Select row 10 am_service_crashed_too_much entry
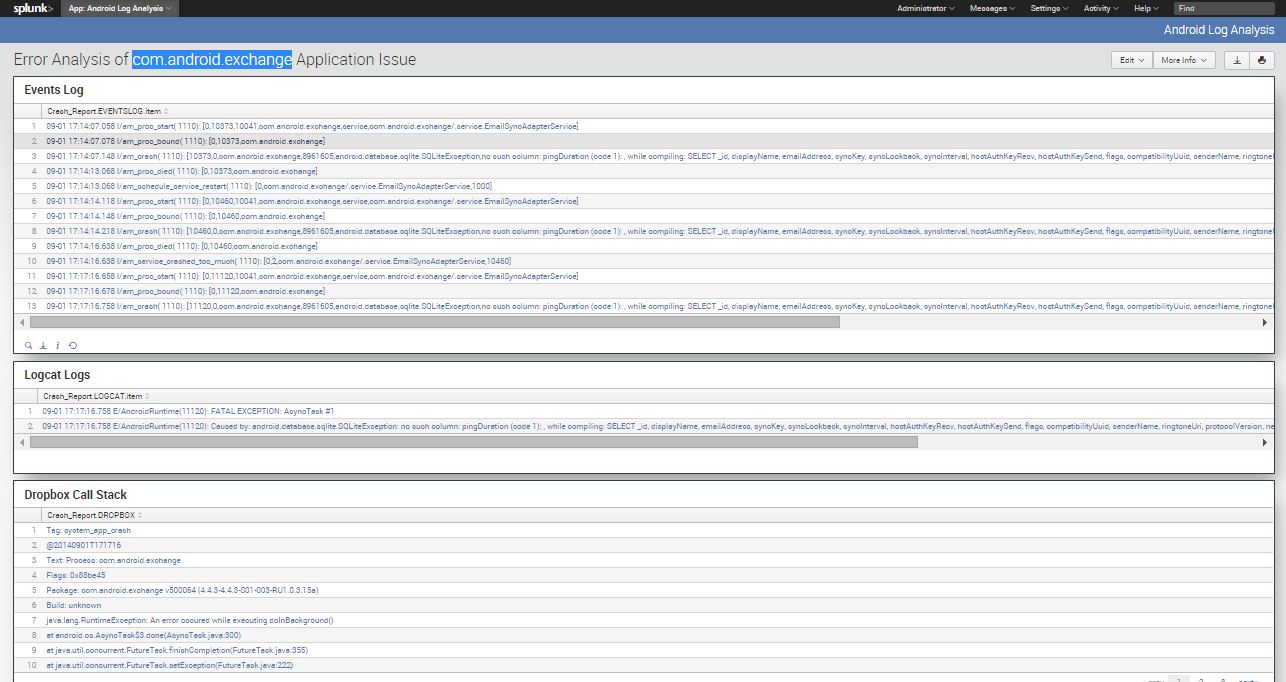Screen dimensions: 1286x682 [644, 261]
